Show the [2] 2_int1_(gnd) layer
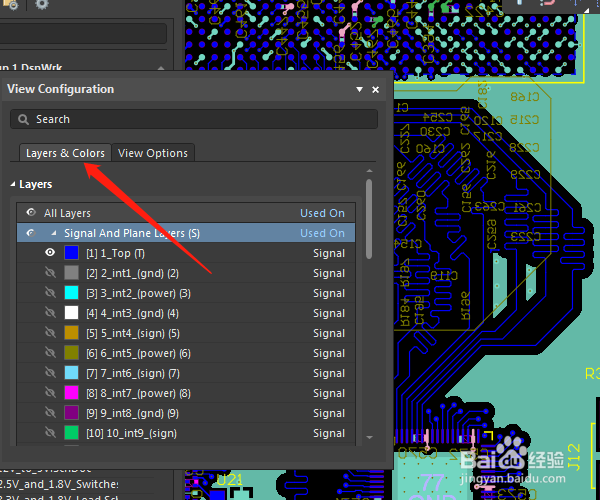The width and height of the screenshot is (600, 500). [x=50, y=272]
